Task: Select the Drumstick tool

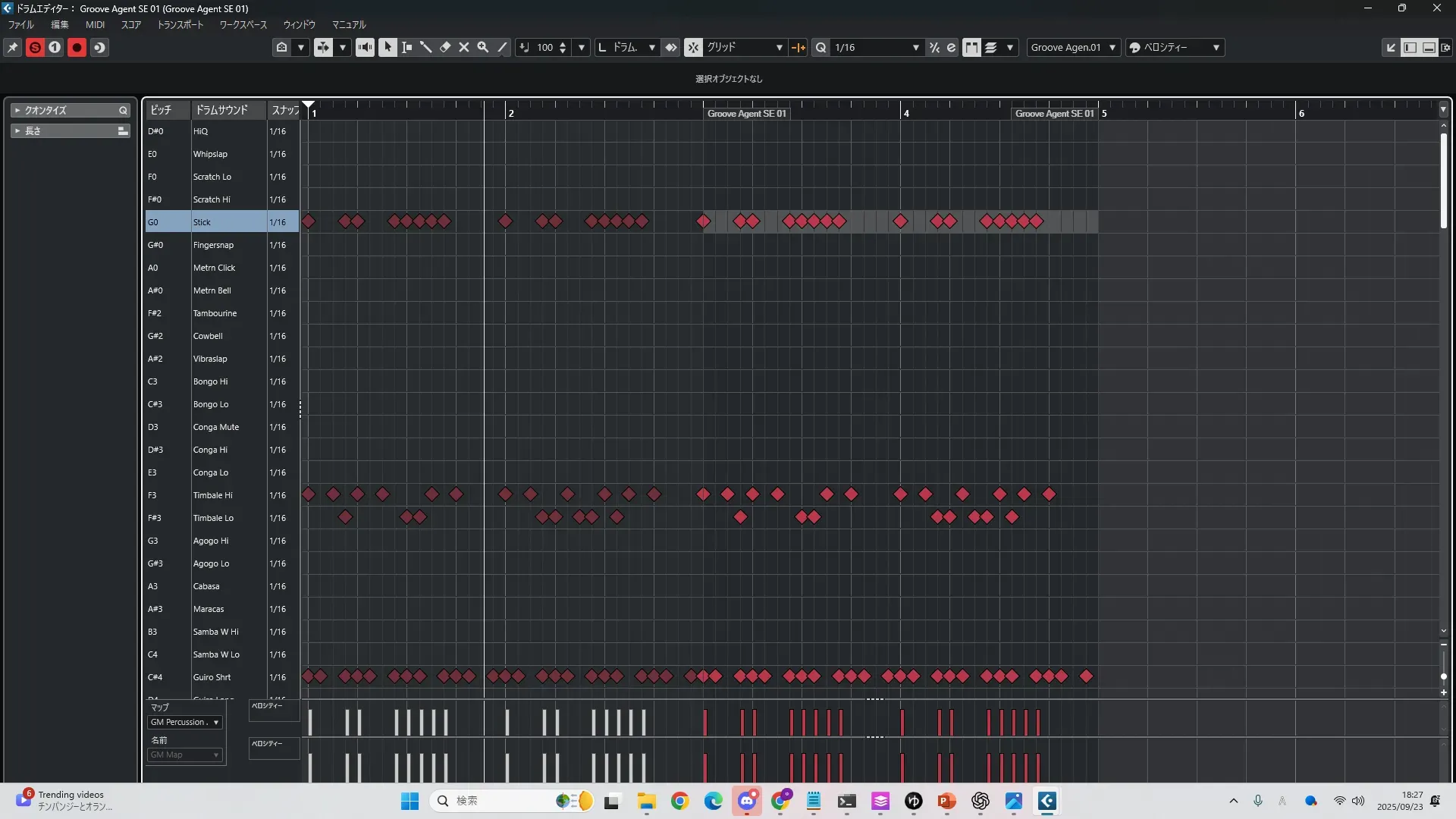Action: 426,47
